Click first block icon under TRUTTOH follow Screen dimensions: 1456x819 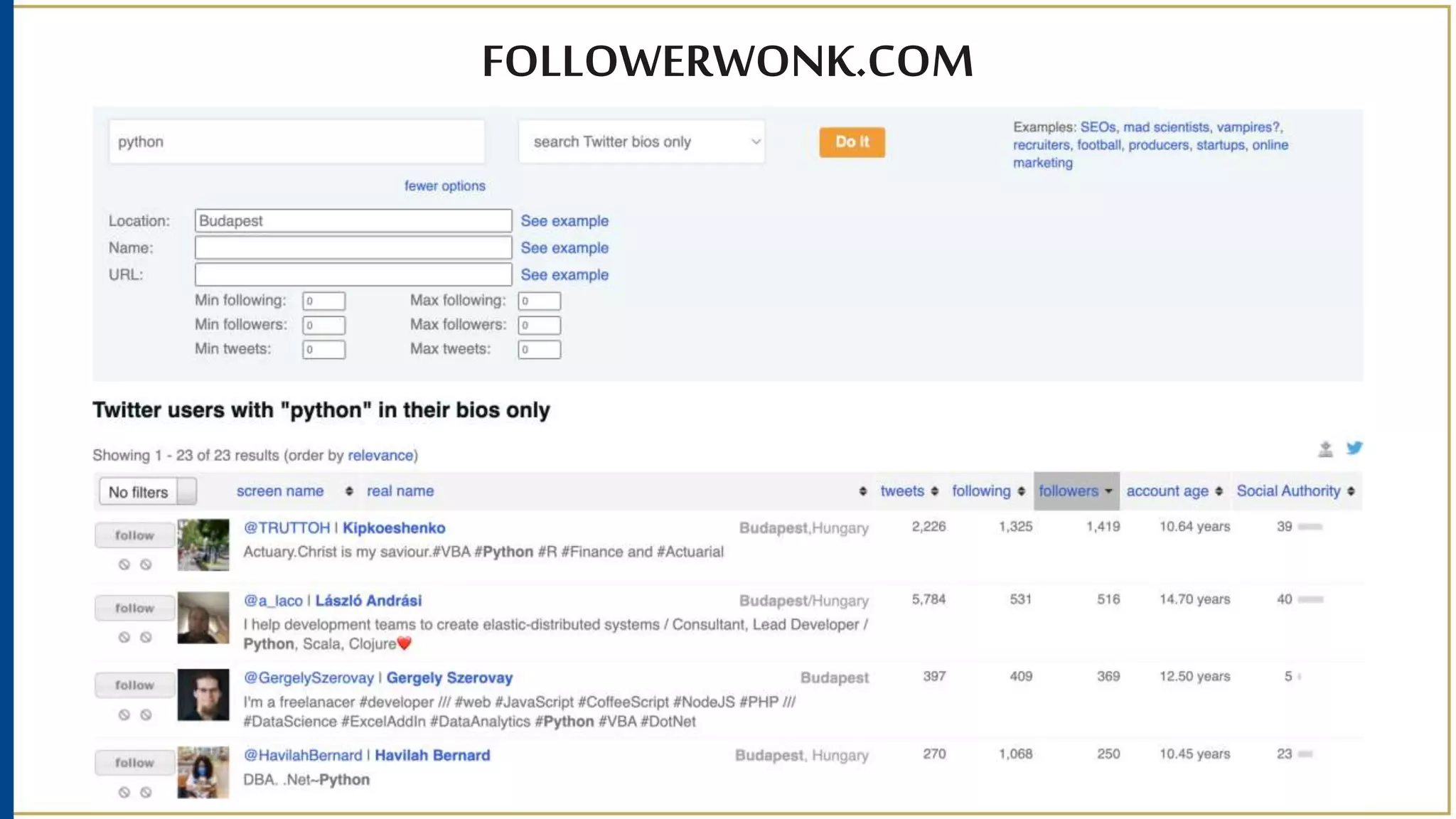[x=124, y=564]
